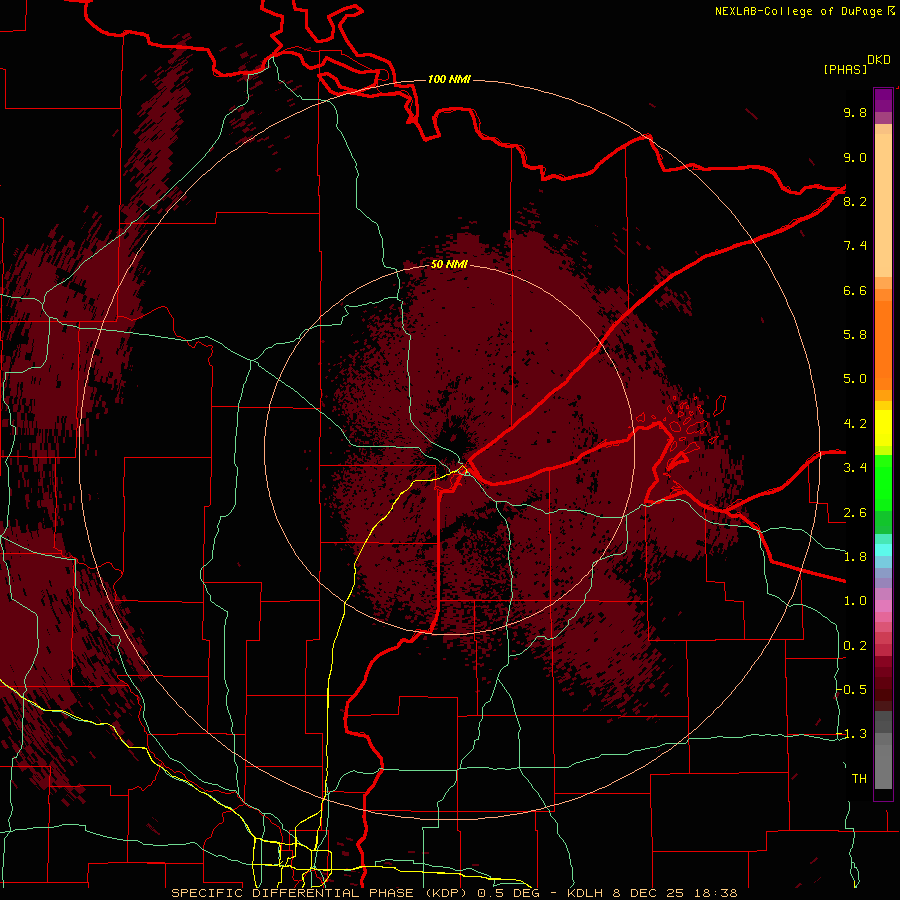
Task: Pick the pink band of the color scale
Action: 883,606
